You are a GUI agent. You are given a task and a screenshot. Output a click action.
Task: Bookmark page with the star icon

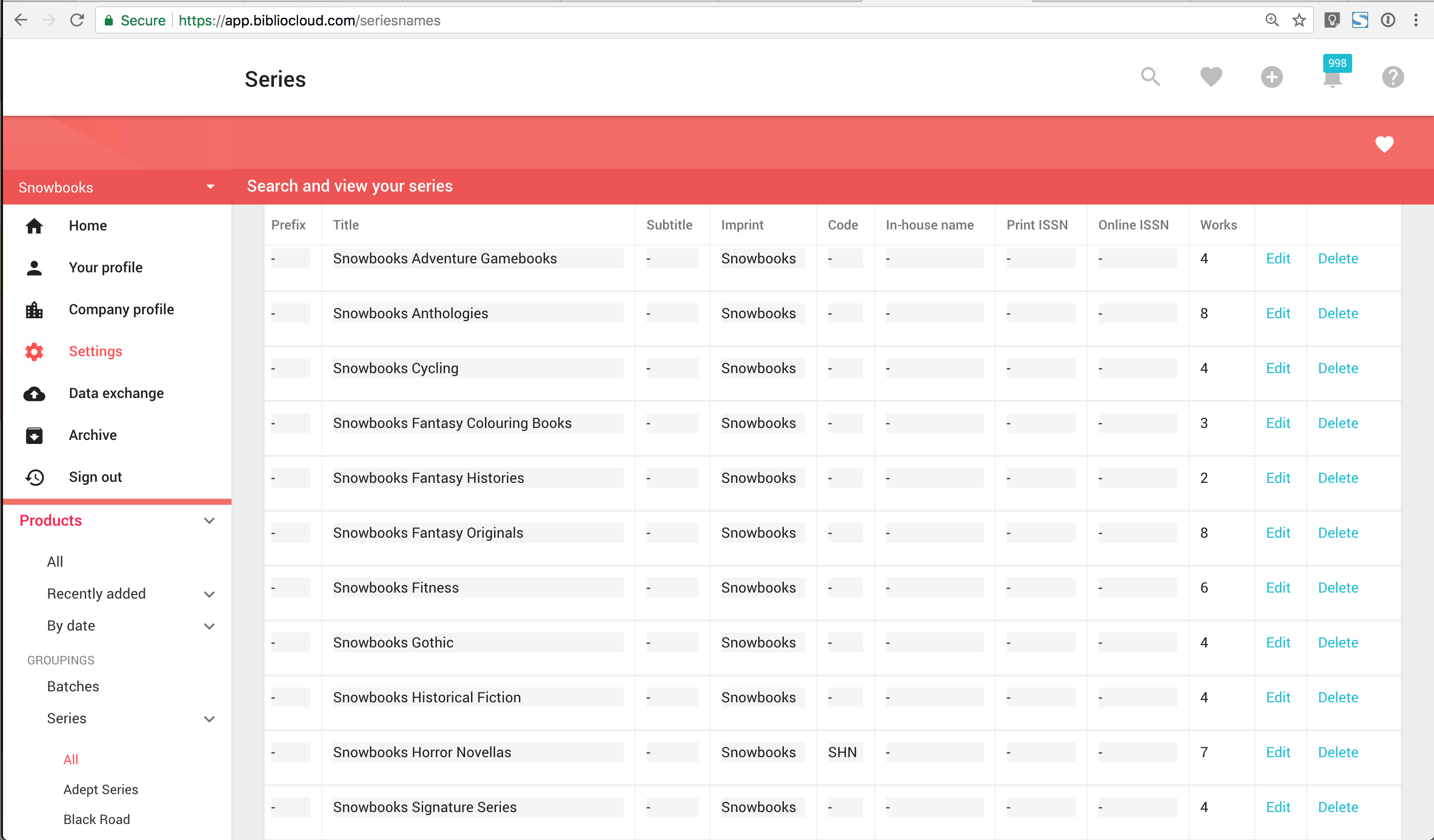(x=1299, y=20)
